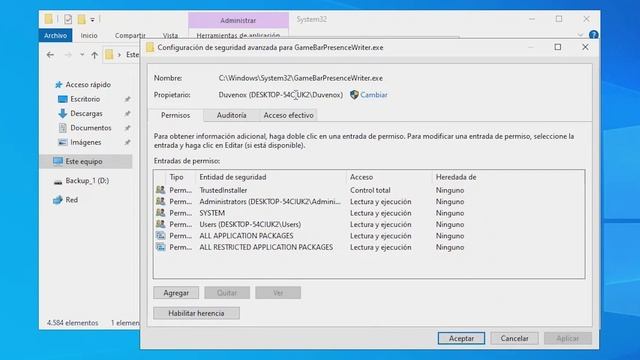
Task: Click the Quitar button
Action: tap(227, 293)
